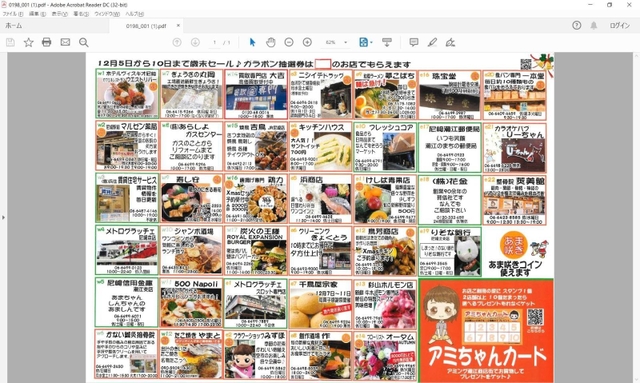Click the マルゼン薬局 shop box
The width and height of the screenshot is (640, 383).
(x=127, y=146)
